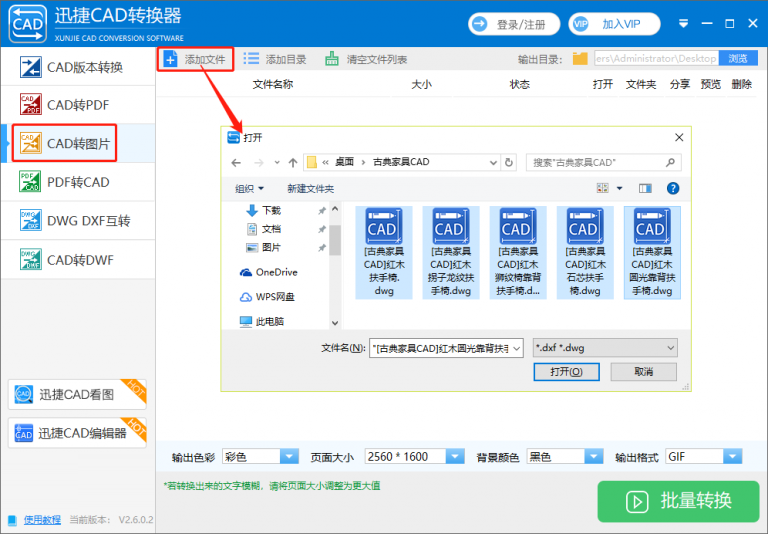Viewport: 768px width, 534px height.
Task: Open CAD转PDF conversion mode
Action: [78, 105]
